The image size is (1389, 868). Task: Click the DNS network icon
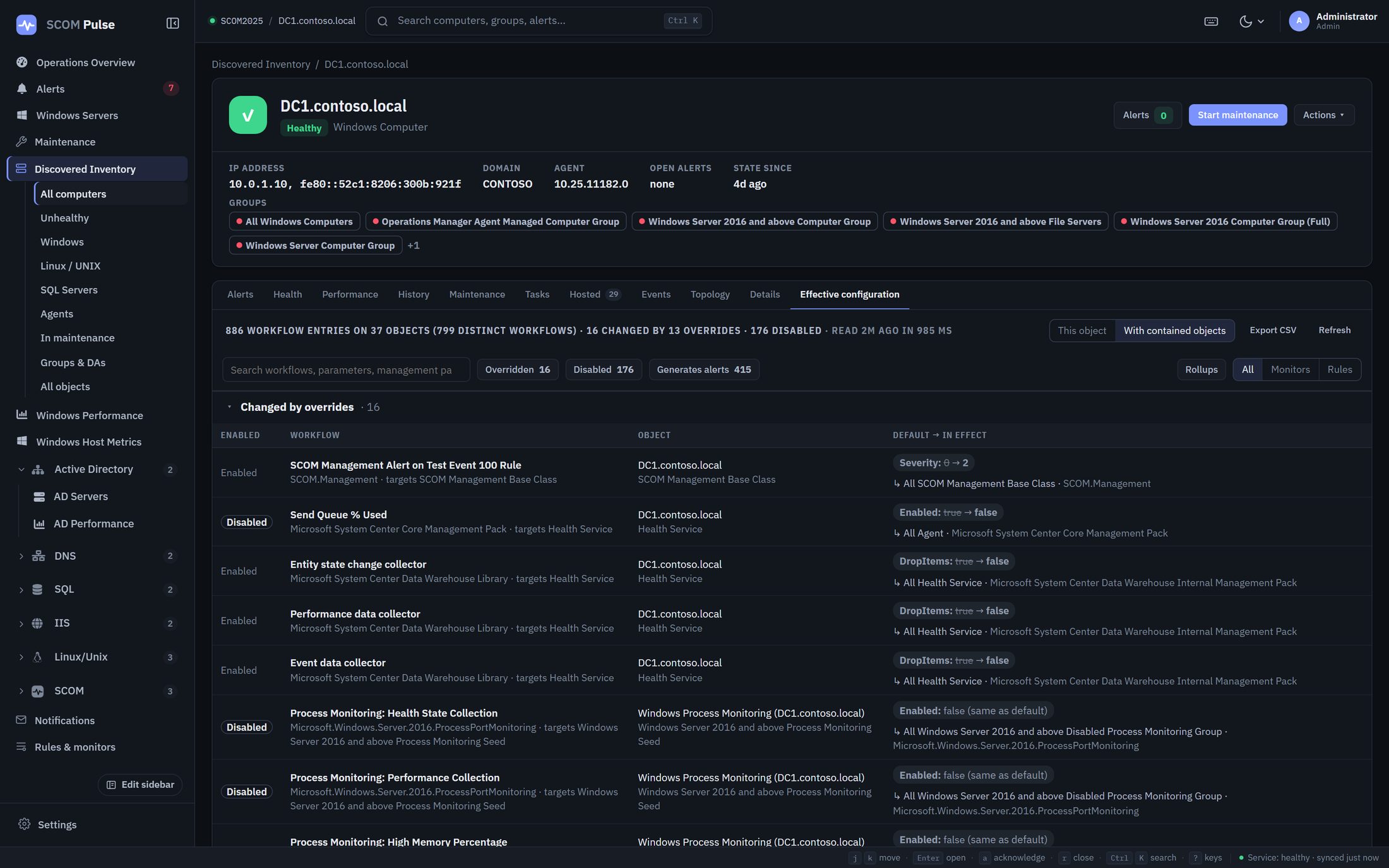click(x=38, y=556)
